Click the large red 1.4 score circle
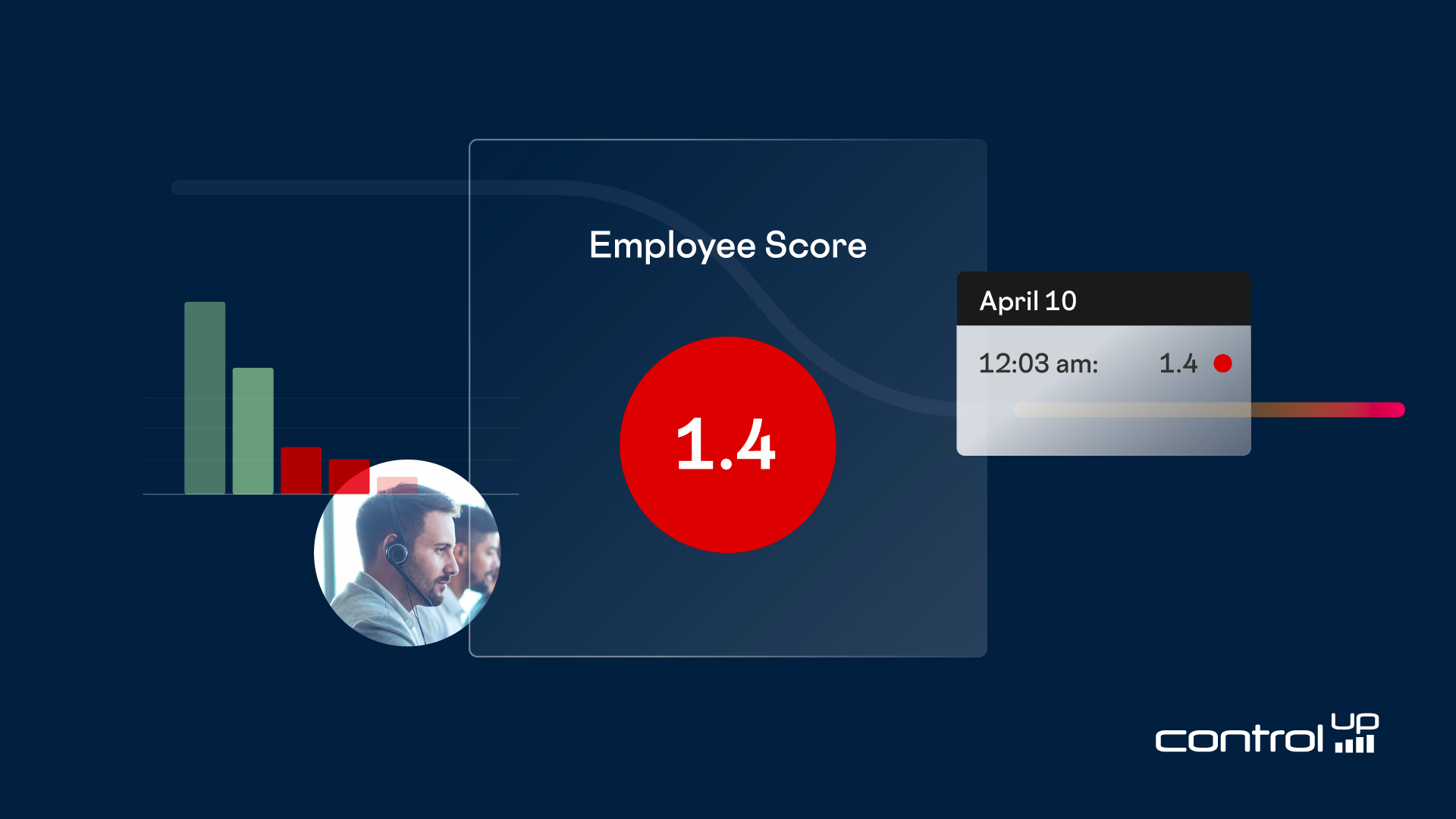 [726, 444]
